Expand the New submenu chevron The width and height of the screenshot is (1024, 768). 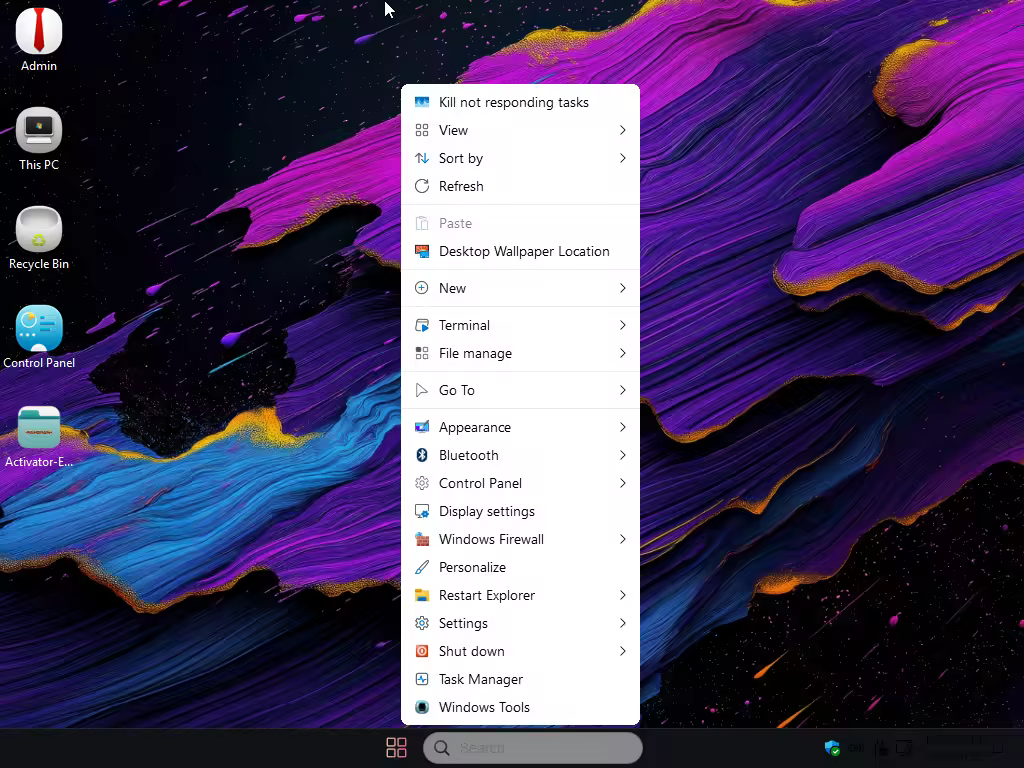point(622,288)
